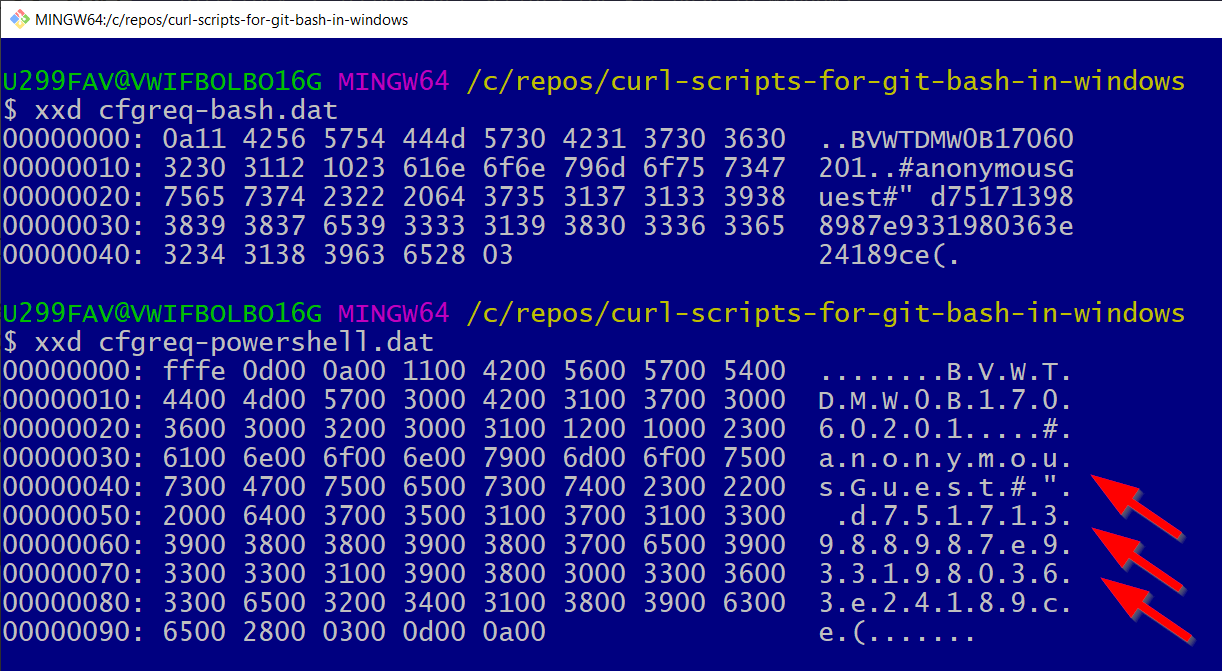Click the ASCII text '3.e.2.4.1.8.9.c.'
1222x671 pixels.
point(946,606)
